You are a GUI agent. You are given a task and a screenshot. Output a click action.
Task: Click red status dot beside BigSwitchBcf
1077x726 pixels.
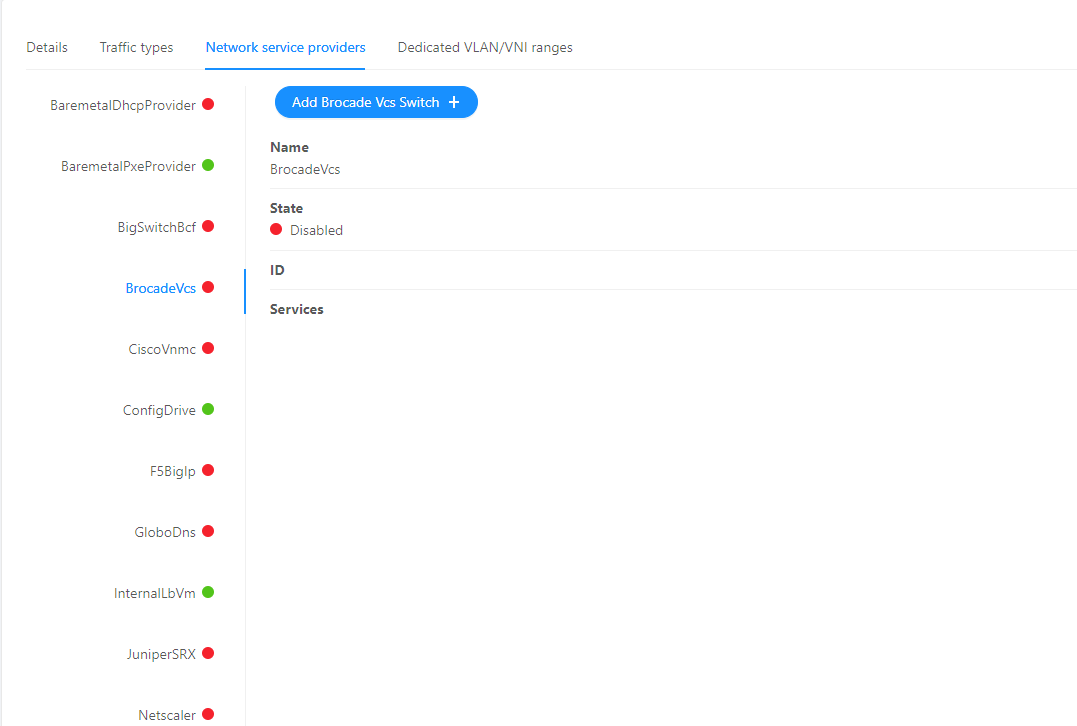pyautogui.click(x=208, y=226)
